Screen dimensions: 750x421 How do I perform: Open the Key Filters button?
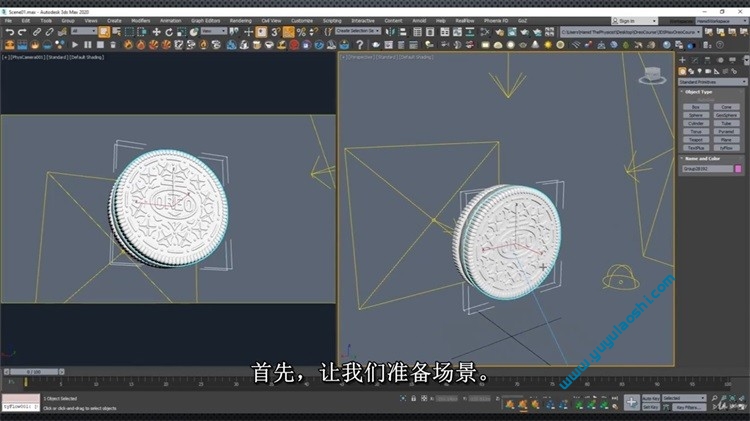[x=688, y=407]
